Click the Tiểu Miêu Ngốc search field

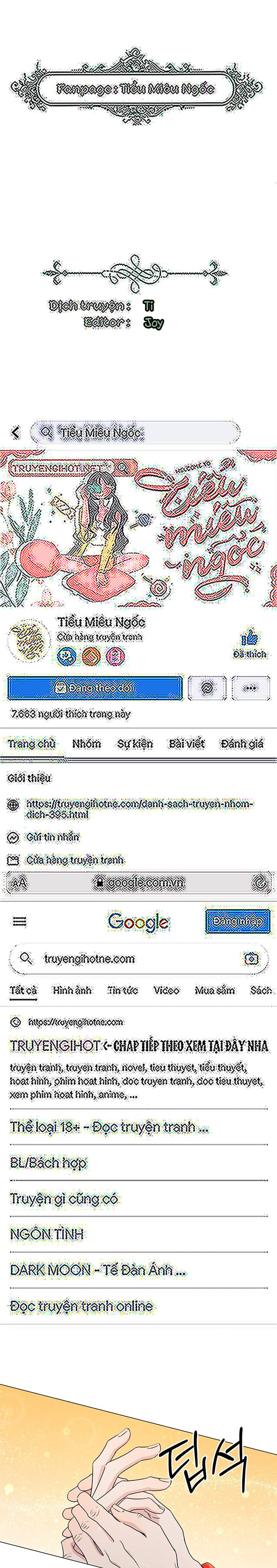coord(135,432)
